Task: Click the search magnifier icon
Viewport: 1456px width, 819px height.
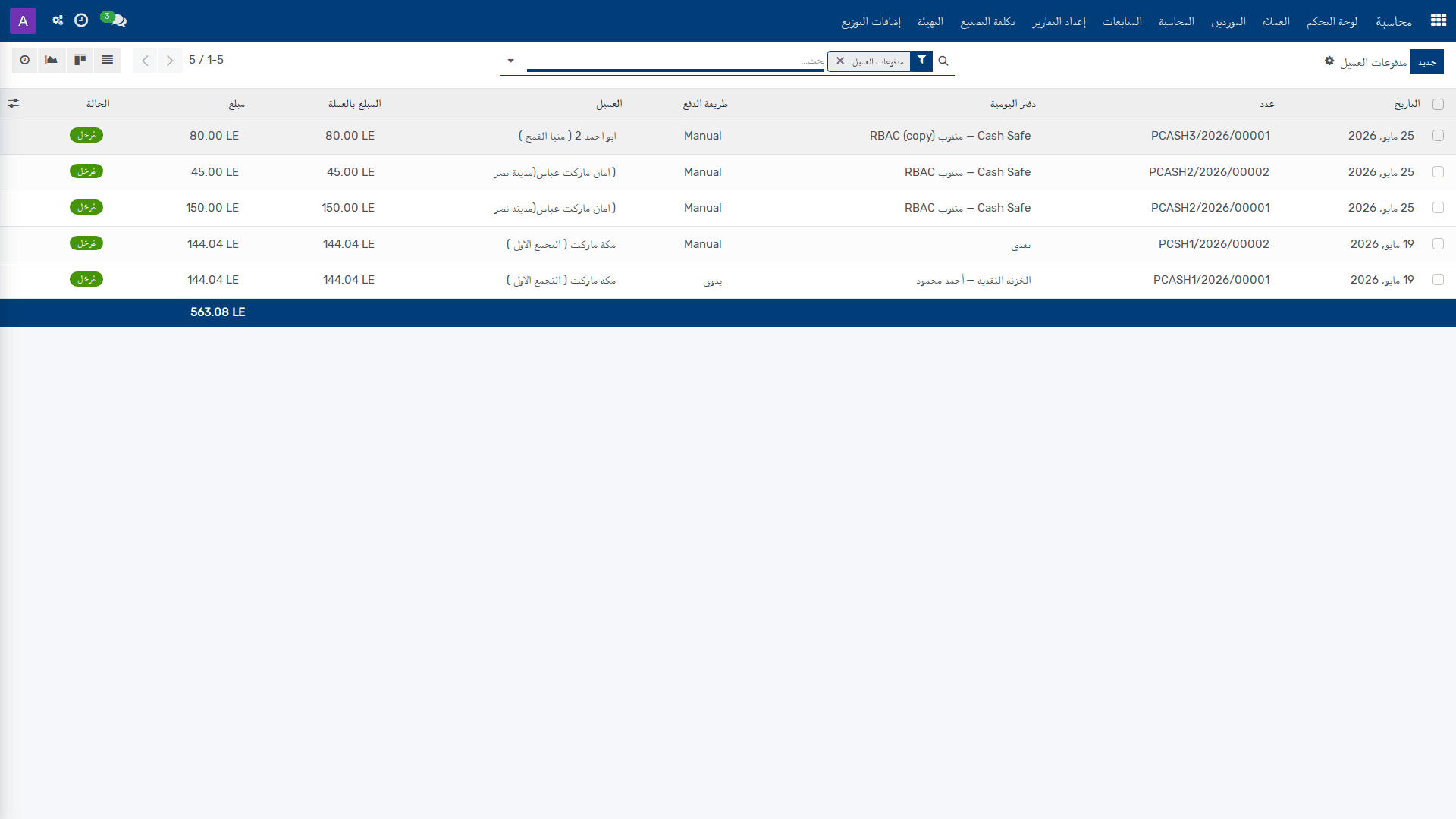Action: click(943, 61)
